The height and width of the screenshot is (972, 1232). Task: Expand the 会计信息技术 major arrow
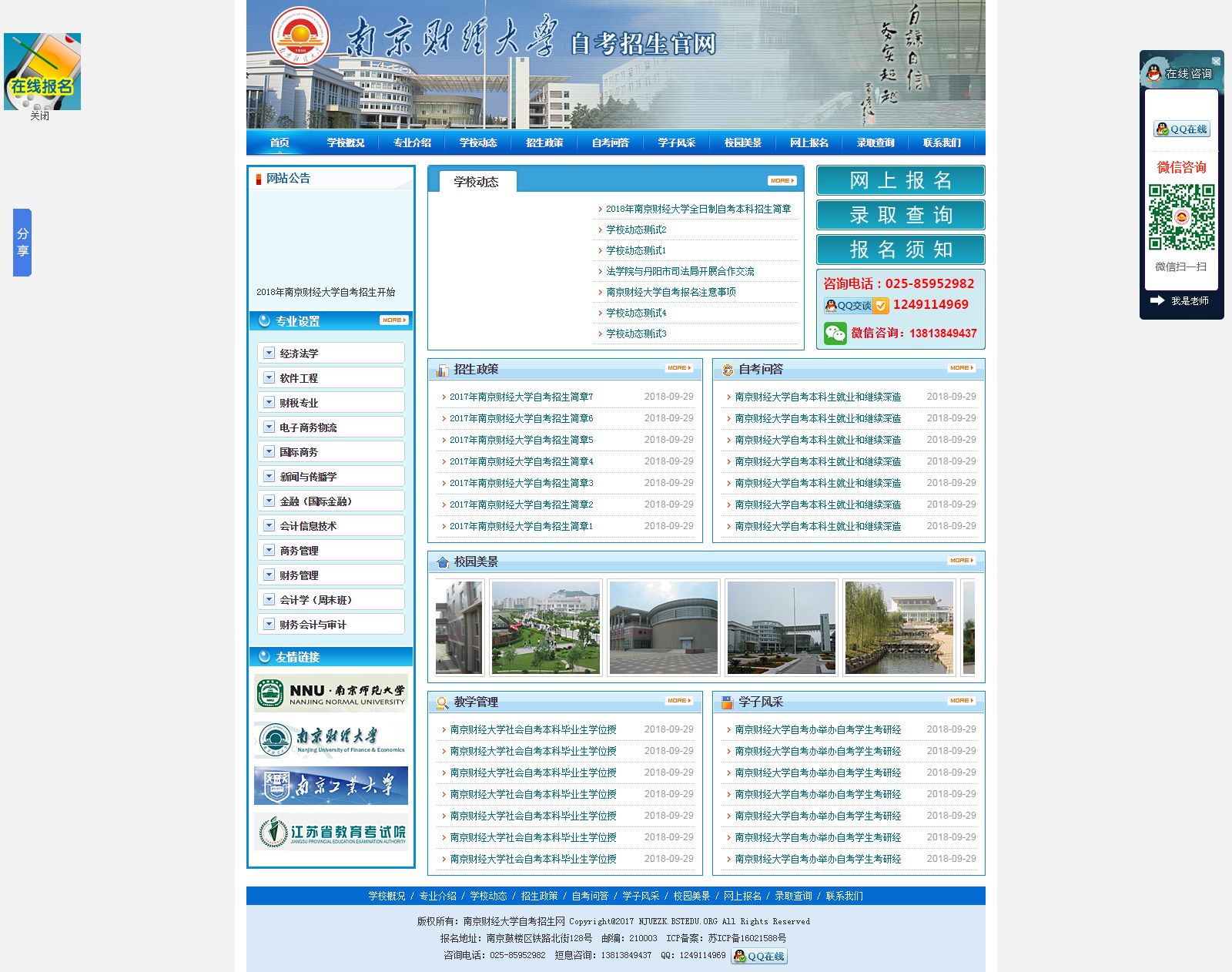(x=269, y=525)
